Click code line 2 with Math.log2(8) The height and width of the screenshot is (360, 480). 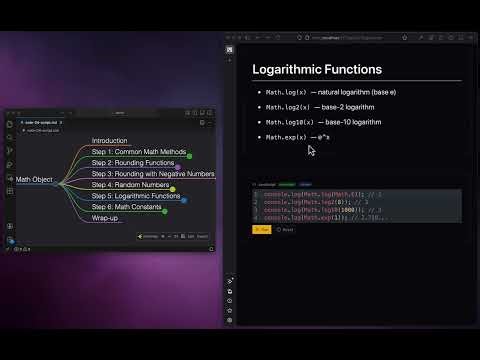pos(316,202)
